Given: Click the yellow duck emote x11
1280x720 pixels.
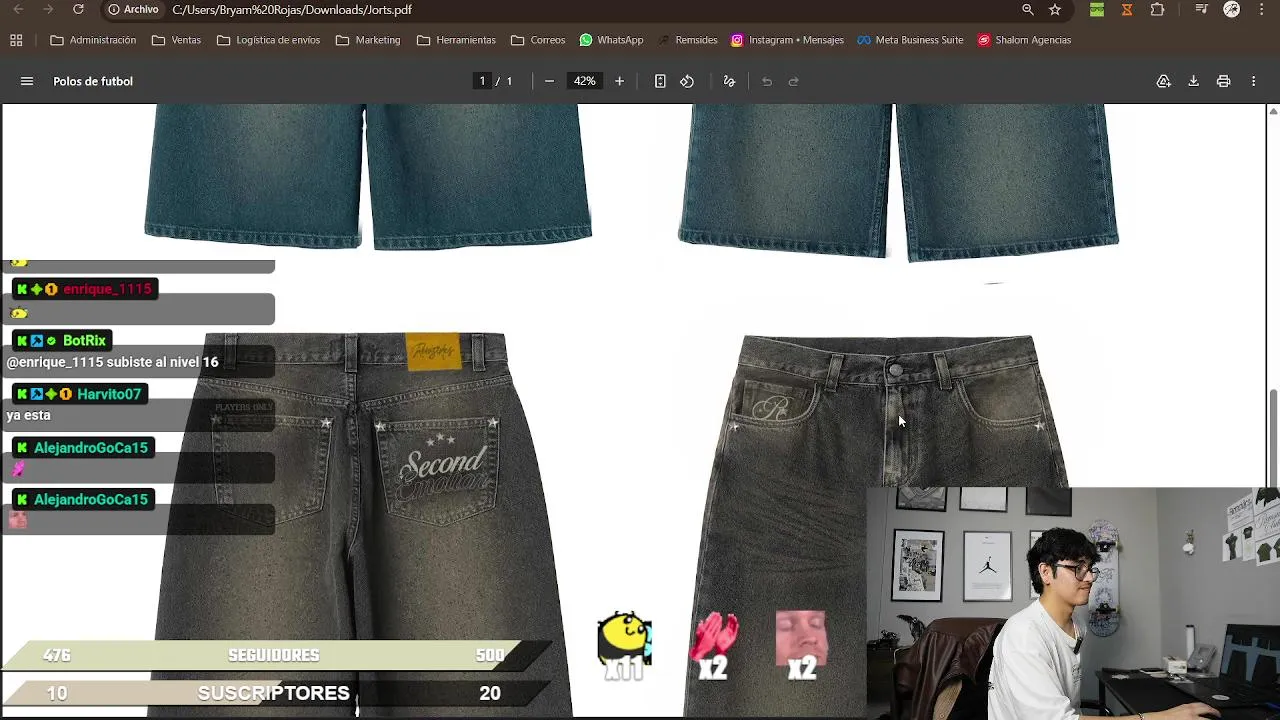Looking at the screenshot, I should [x=624, y=646].
